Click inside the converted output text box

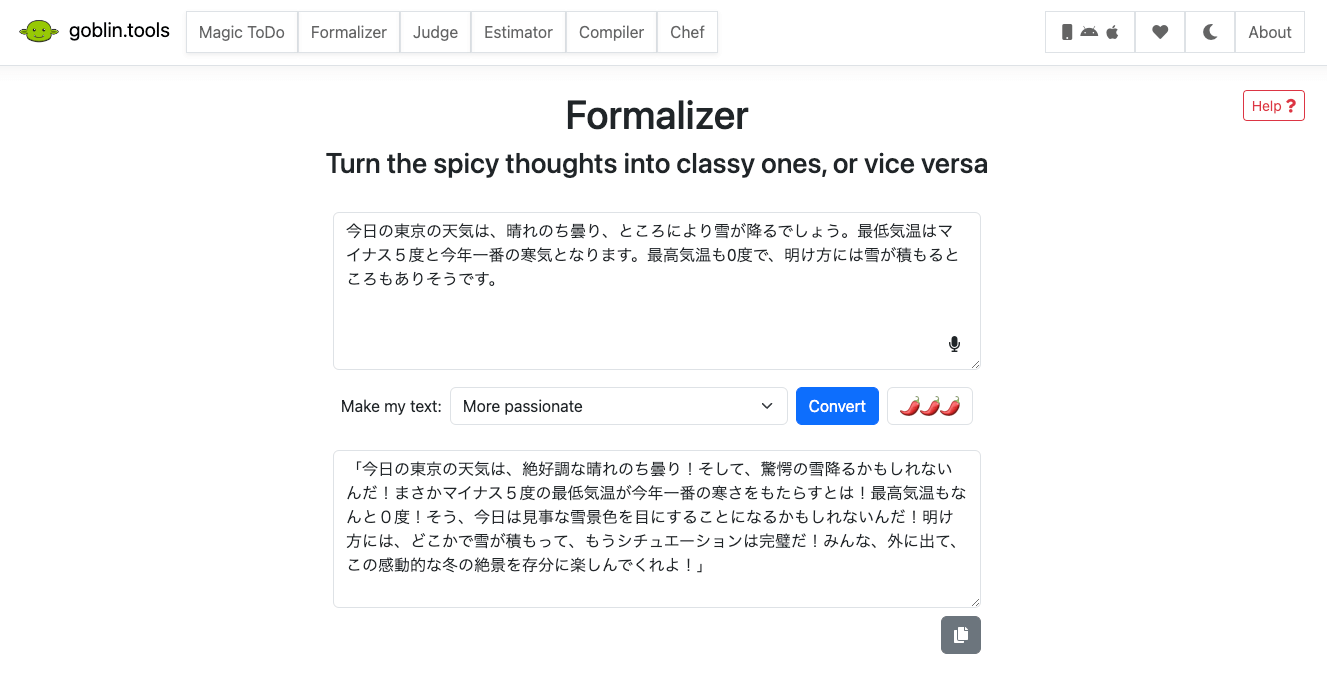tap(656, 528)
